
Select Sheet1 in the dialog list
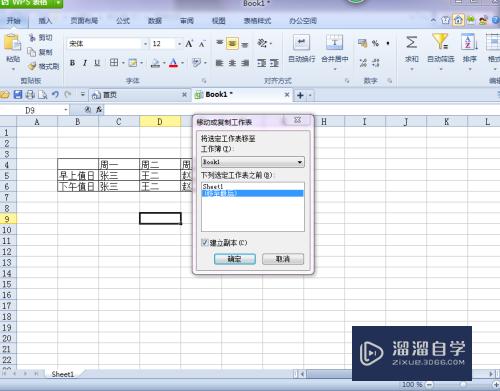[x=253, y=186]
